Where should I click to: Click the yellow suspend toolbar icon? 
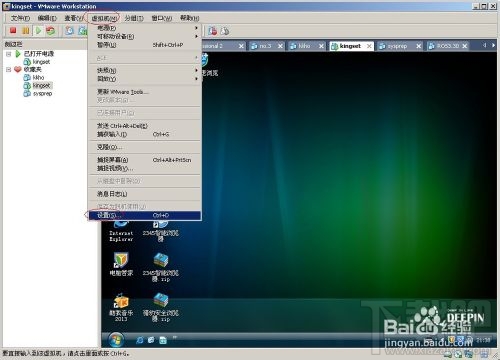pos(26,31)
